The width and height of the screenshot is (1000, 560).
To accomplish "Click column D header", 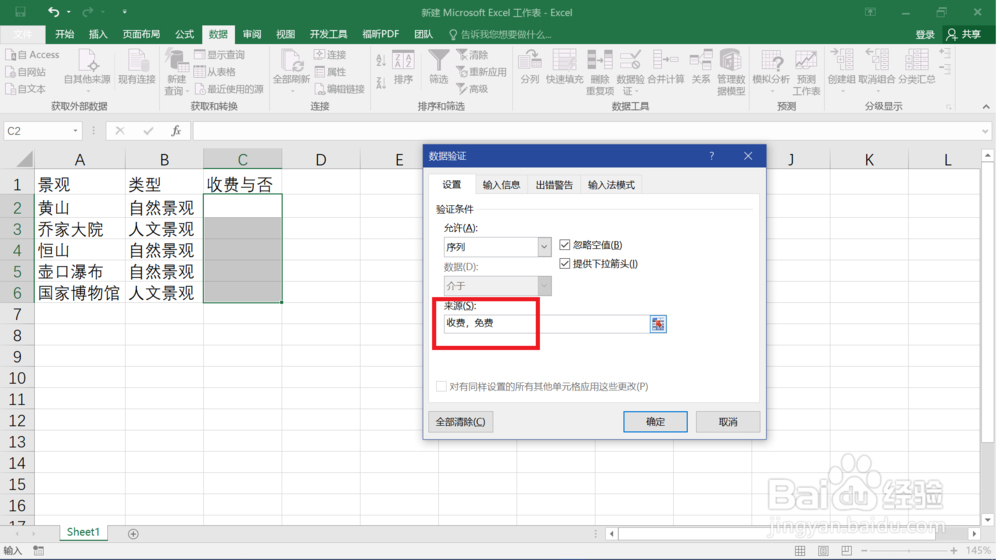I will coord(321,159).
